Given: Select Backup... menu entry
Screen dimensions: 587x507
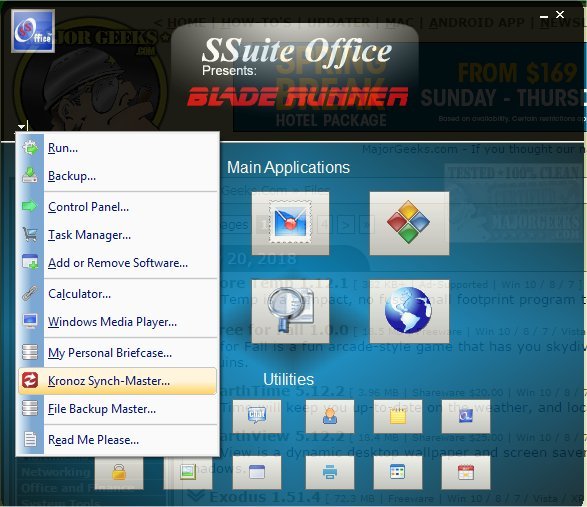Looking at the screenshot, I should point(117,176).
